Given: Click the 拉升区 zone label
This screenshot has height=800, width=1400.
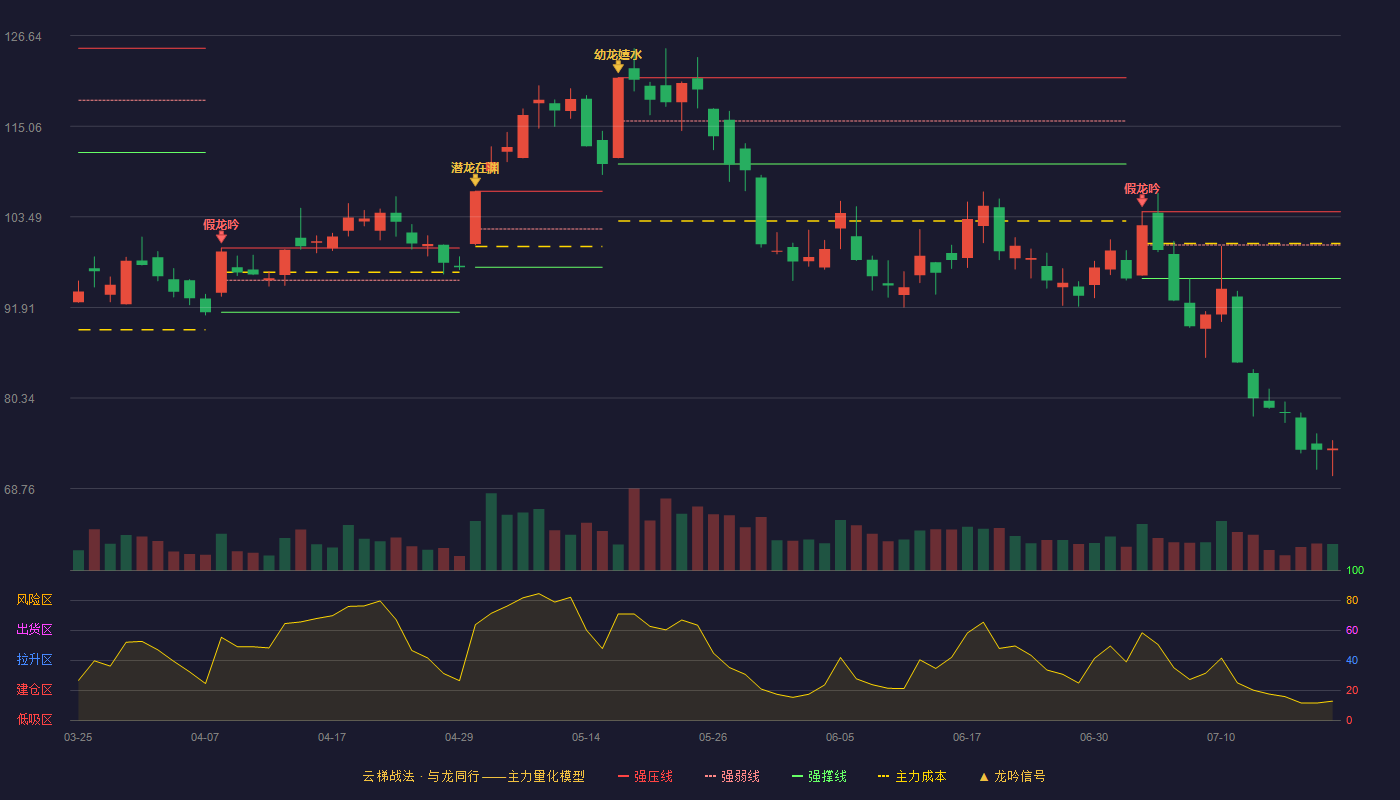Looking at the screenshot, I should coord(34,660).
